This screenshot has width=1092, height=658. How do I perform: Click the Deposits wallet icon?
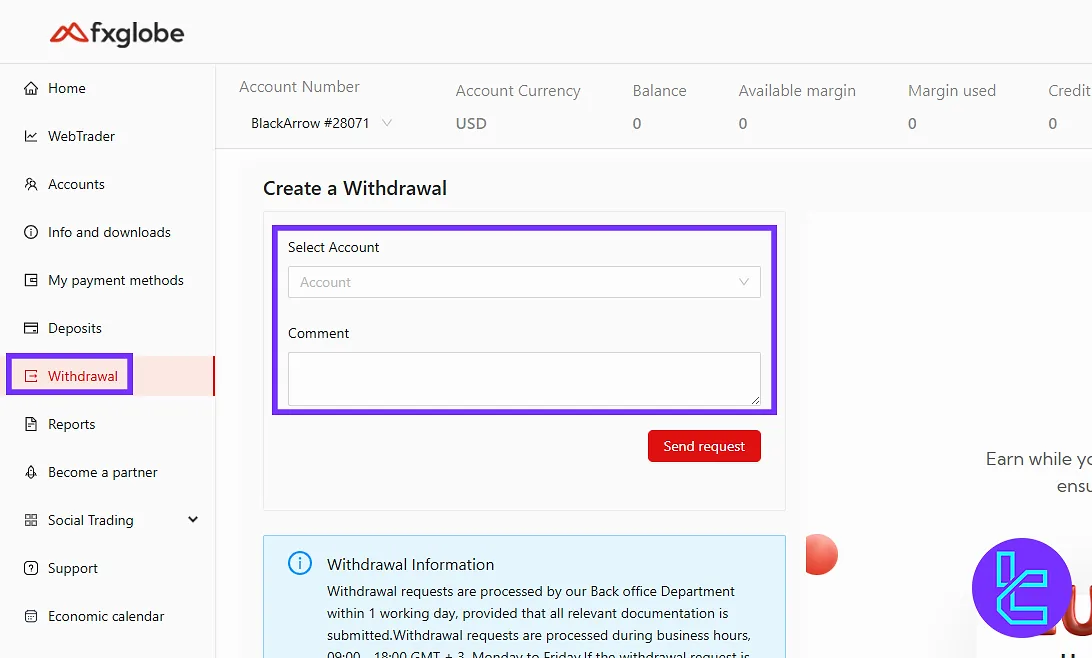pos(31,328)
